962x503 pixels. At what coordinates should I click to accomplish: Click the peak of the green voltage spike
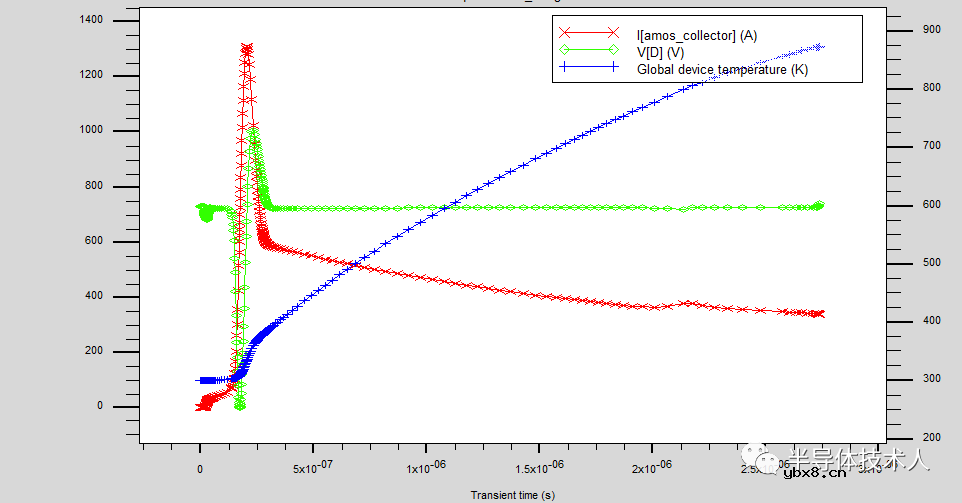click(254, 130)
